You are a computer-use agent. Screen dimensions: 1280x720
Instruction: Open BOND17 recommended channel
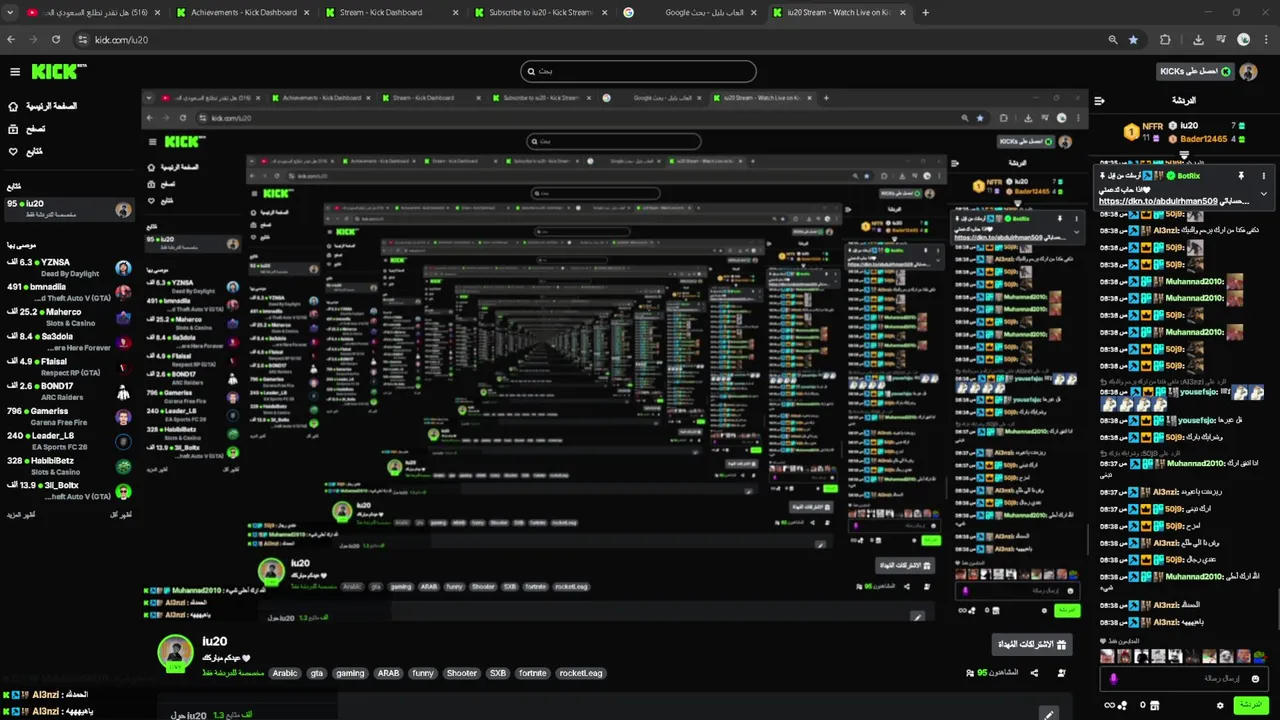69,391
